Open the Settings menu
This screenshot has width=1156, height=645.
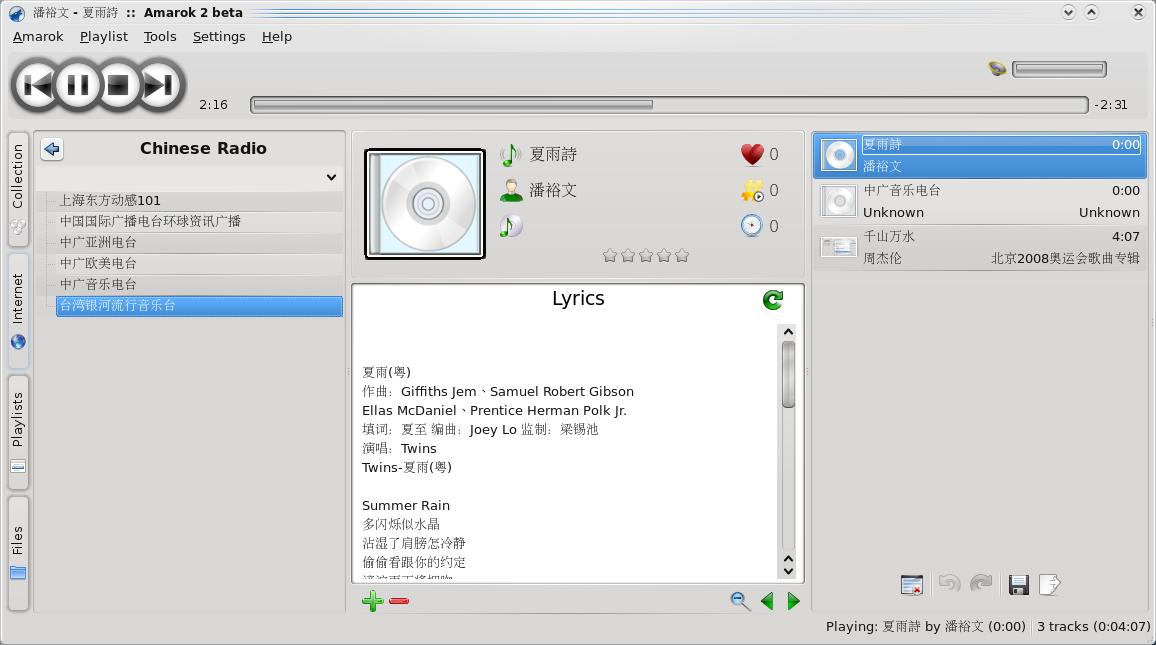[219, 36]
